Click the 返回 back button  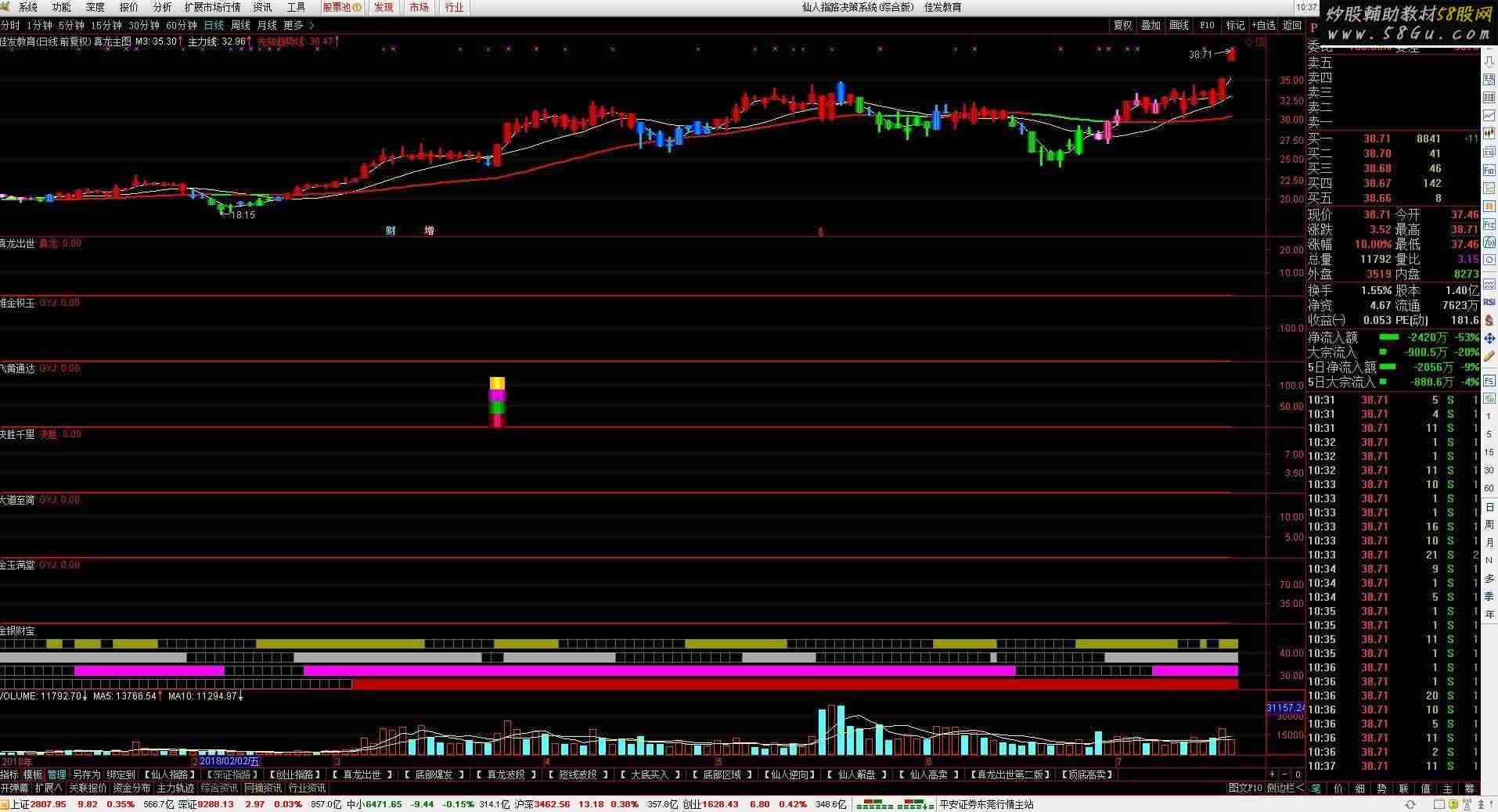click(x=1291, y=26)
